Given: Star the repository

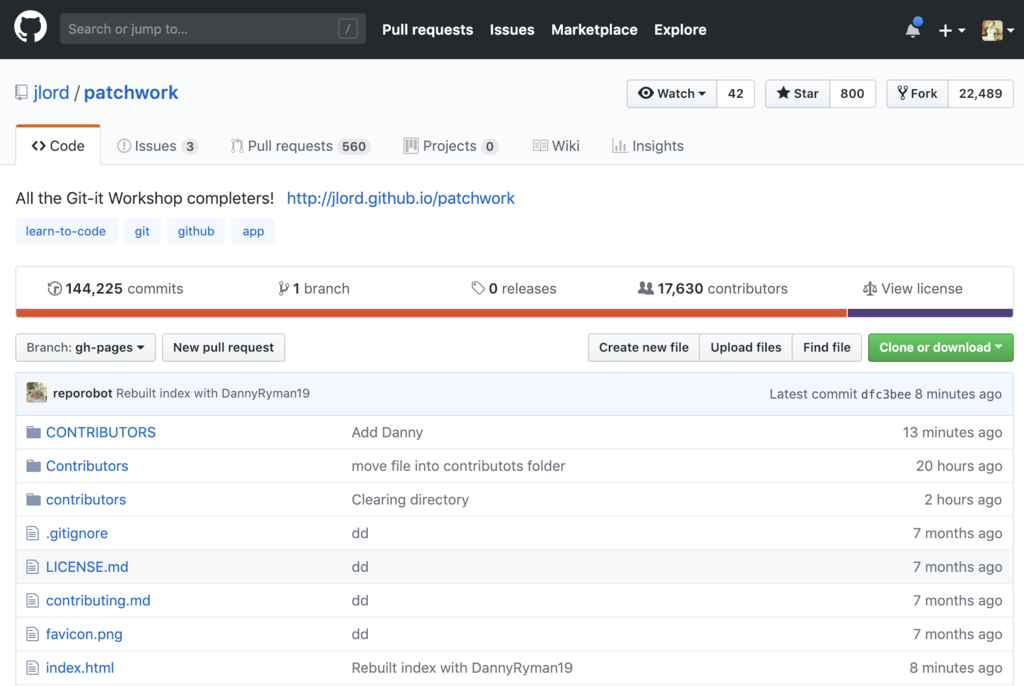Looking at the screenshot, I should (797, 93).
